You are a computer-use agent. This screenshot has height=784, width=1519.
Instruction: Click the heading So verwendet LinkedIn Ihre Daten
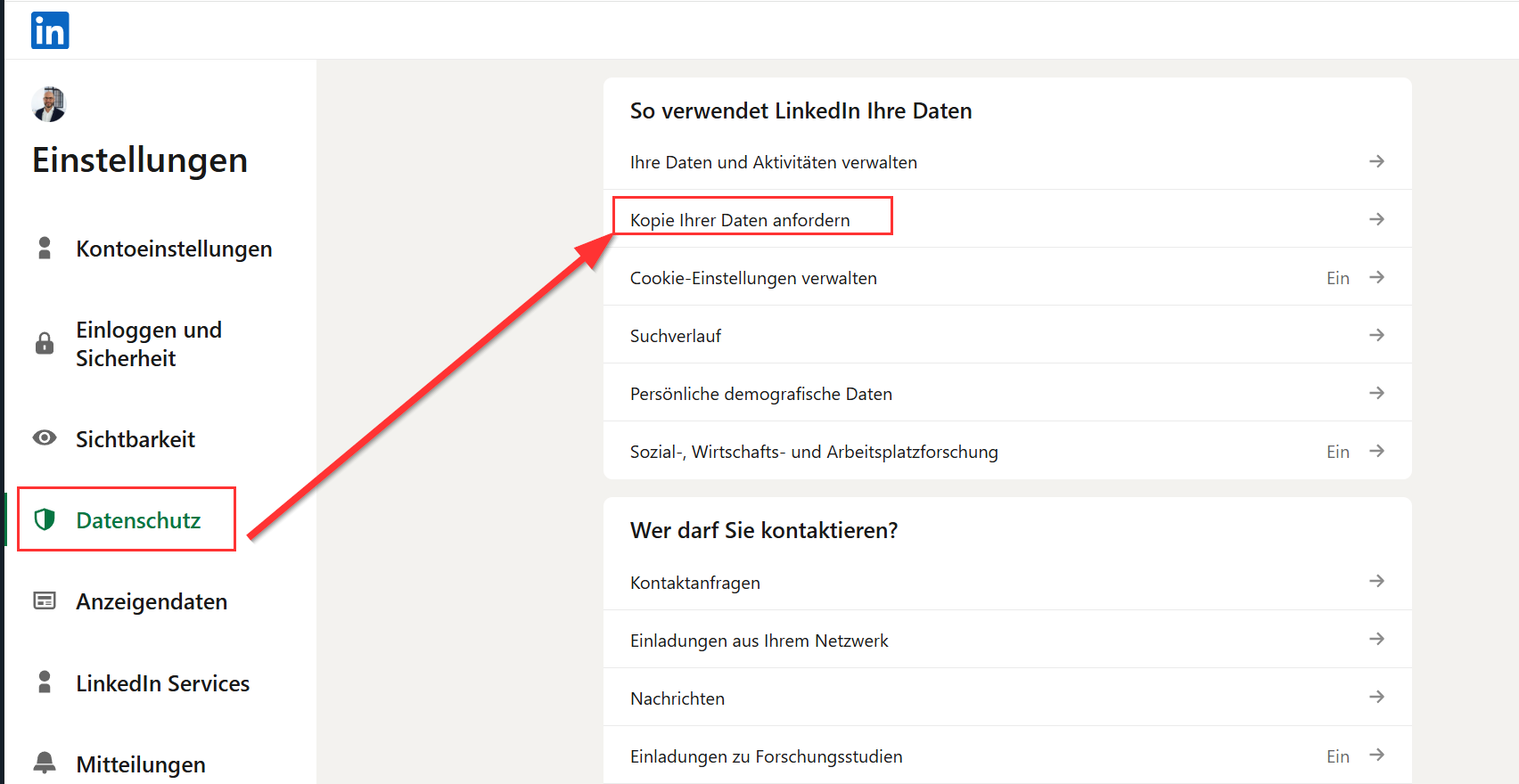[801, 110]
